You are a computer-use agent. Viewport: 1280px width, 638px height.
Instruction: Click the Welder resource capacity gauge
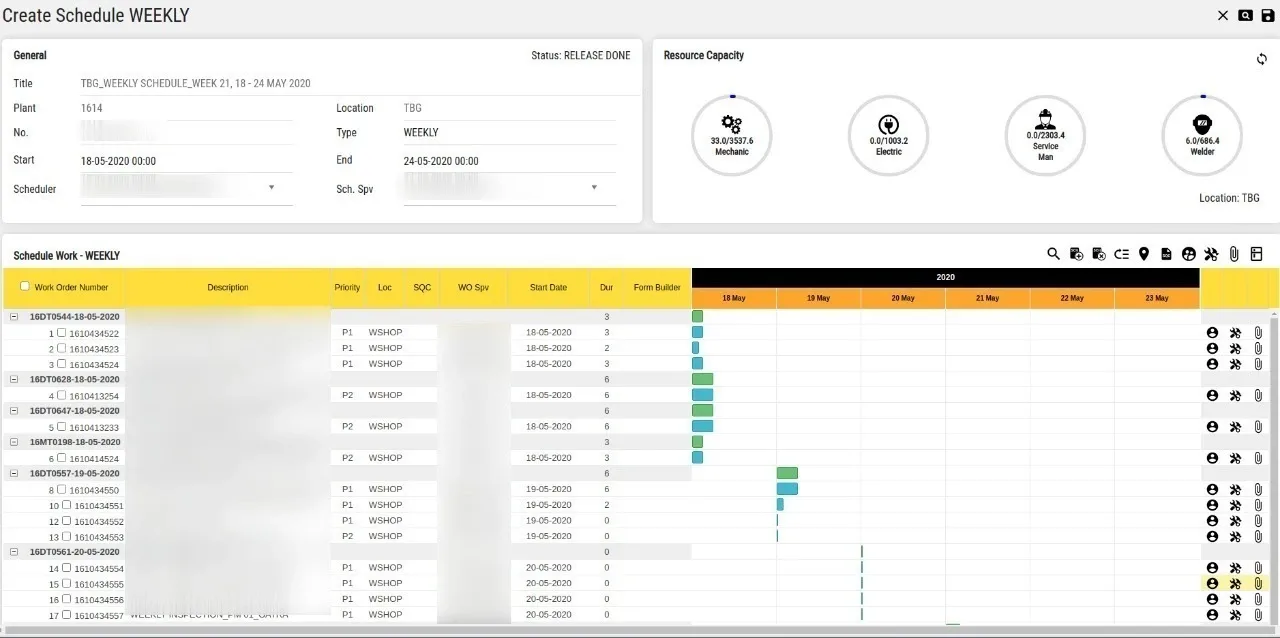(x=1202, y=135)
